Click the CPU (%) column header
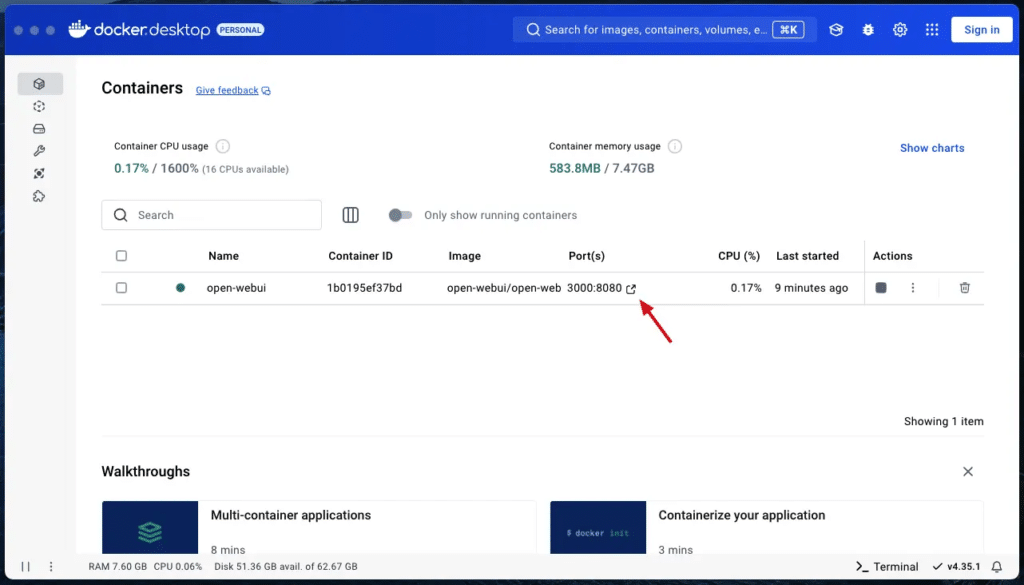This screenshot has width=1024, height=585. 739,256
